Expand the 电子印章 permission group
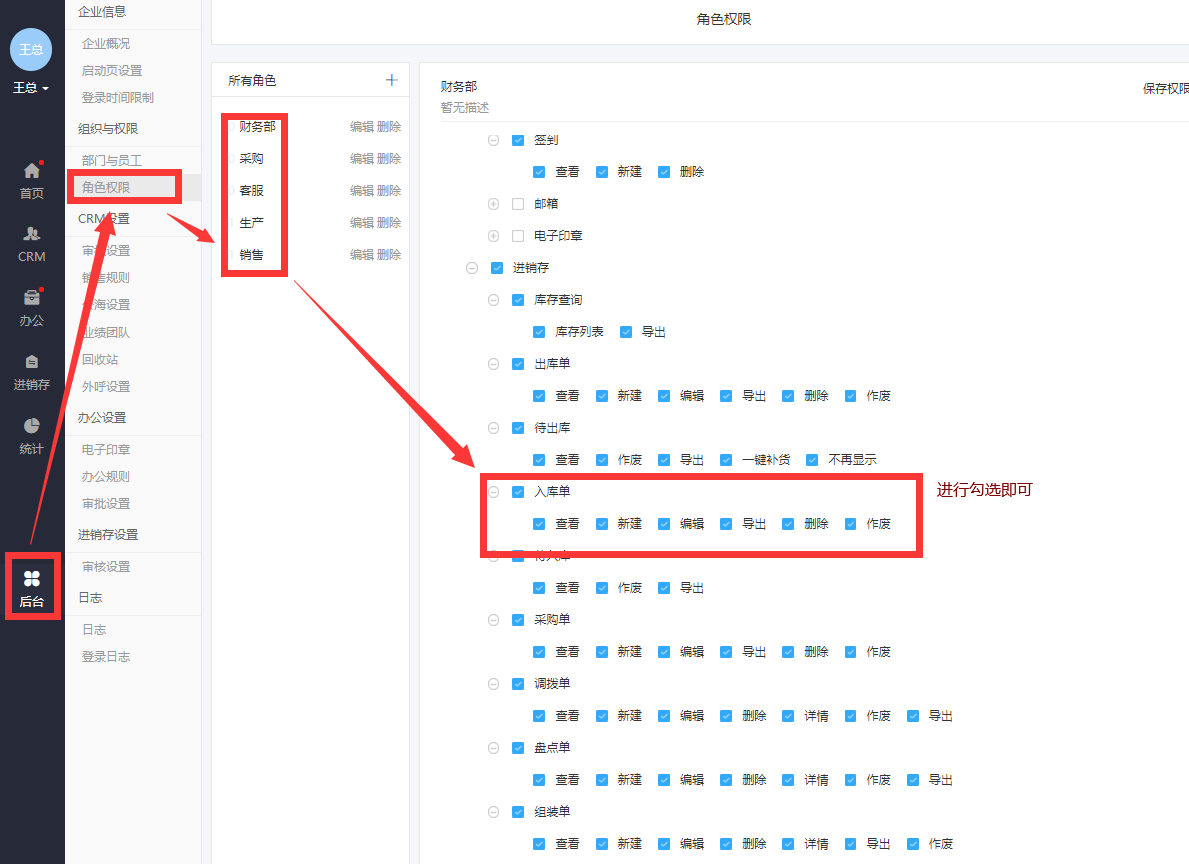Image resolution: width=1189 pixels, height=864 pixels. pyautogui.click(x=494, y=236)
